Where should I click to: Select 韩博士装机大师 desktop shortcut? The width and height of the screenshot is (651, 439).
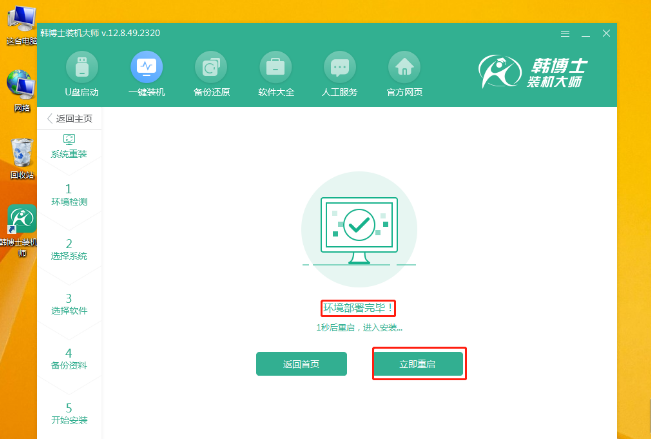click(22, 231)
